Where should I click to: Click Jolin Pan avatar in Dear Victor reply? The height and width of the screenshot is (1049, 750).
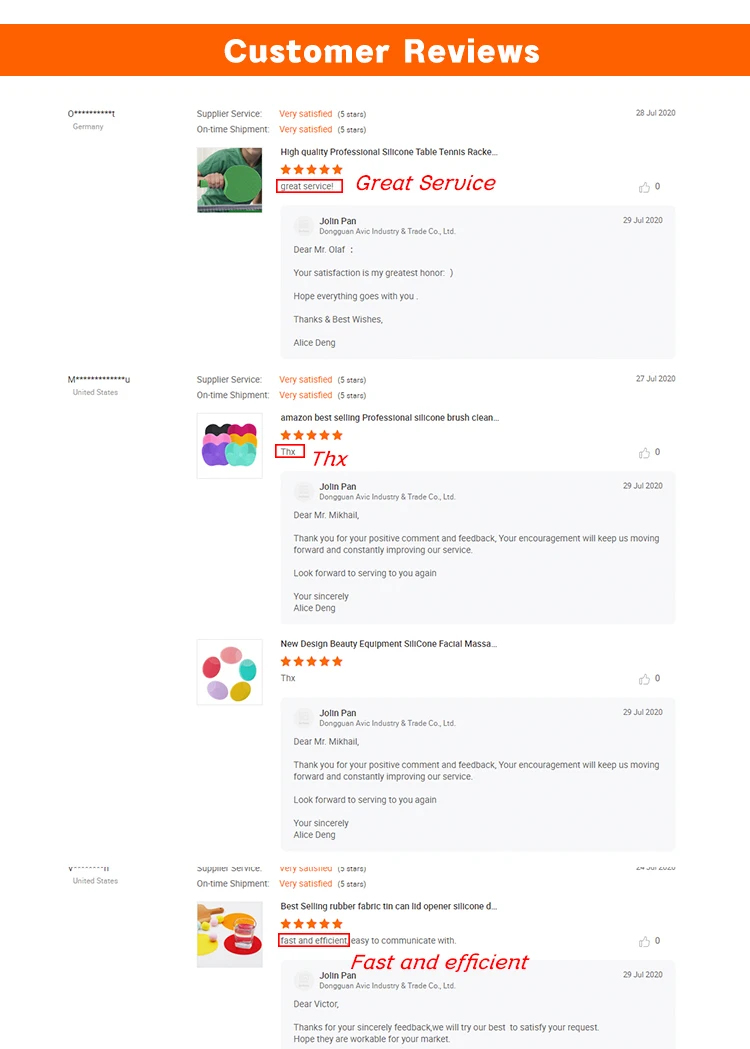click(304, 980)
